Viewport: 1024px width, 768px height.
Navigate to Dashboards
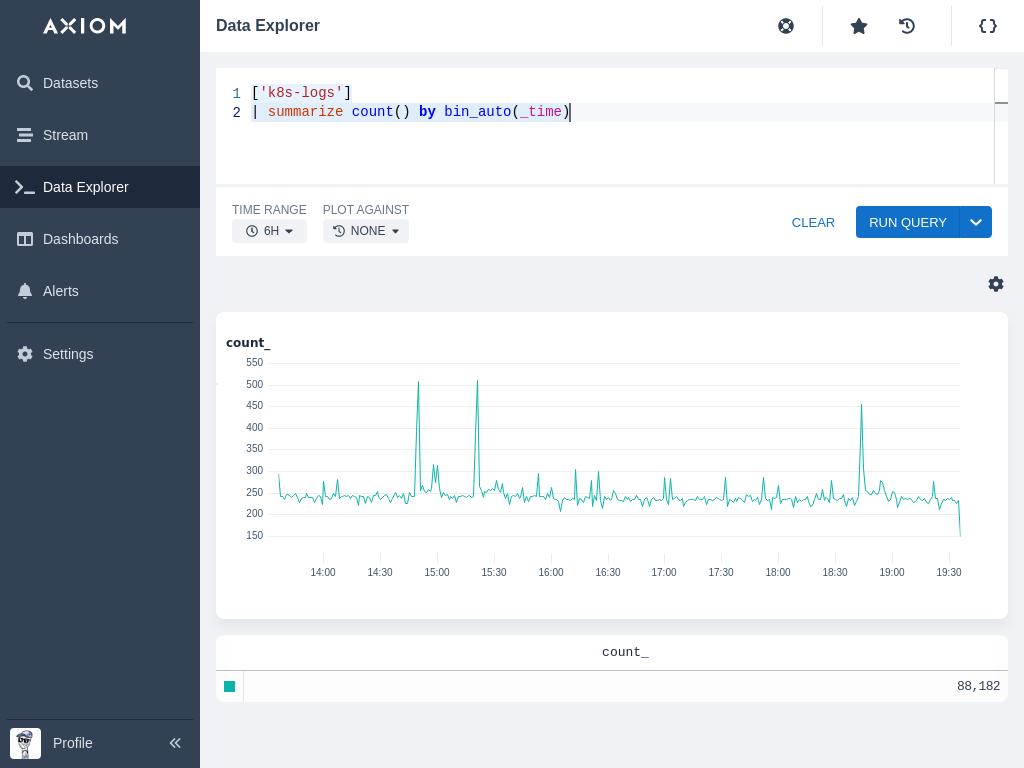click(80, 239)
